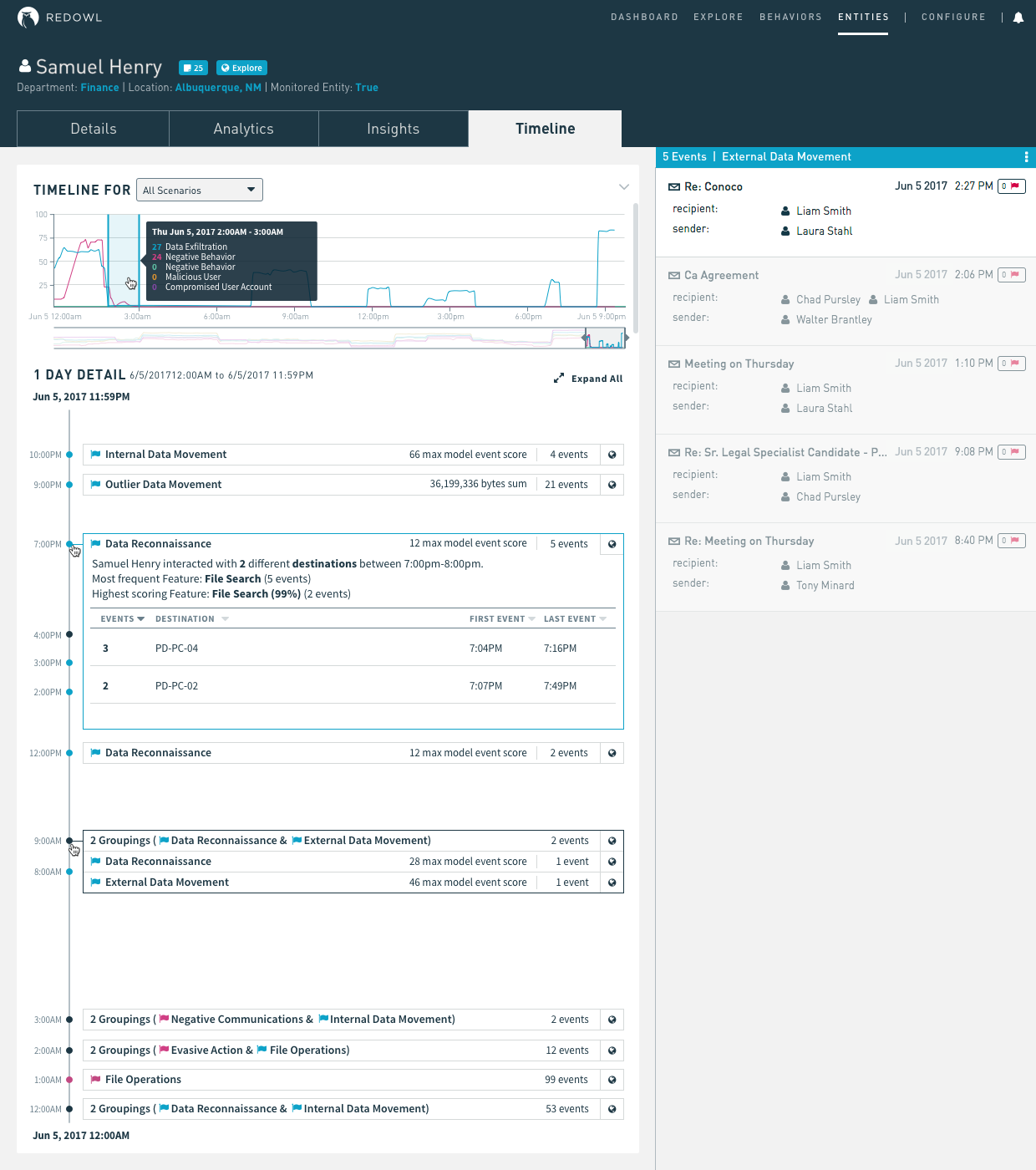
Task: Click globe icon on Evasive Action groupings row
Action: [612, 1050]
